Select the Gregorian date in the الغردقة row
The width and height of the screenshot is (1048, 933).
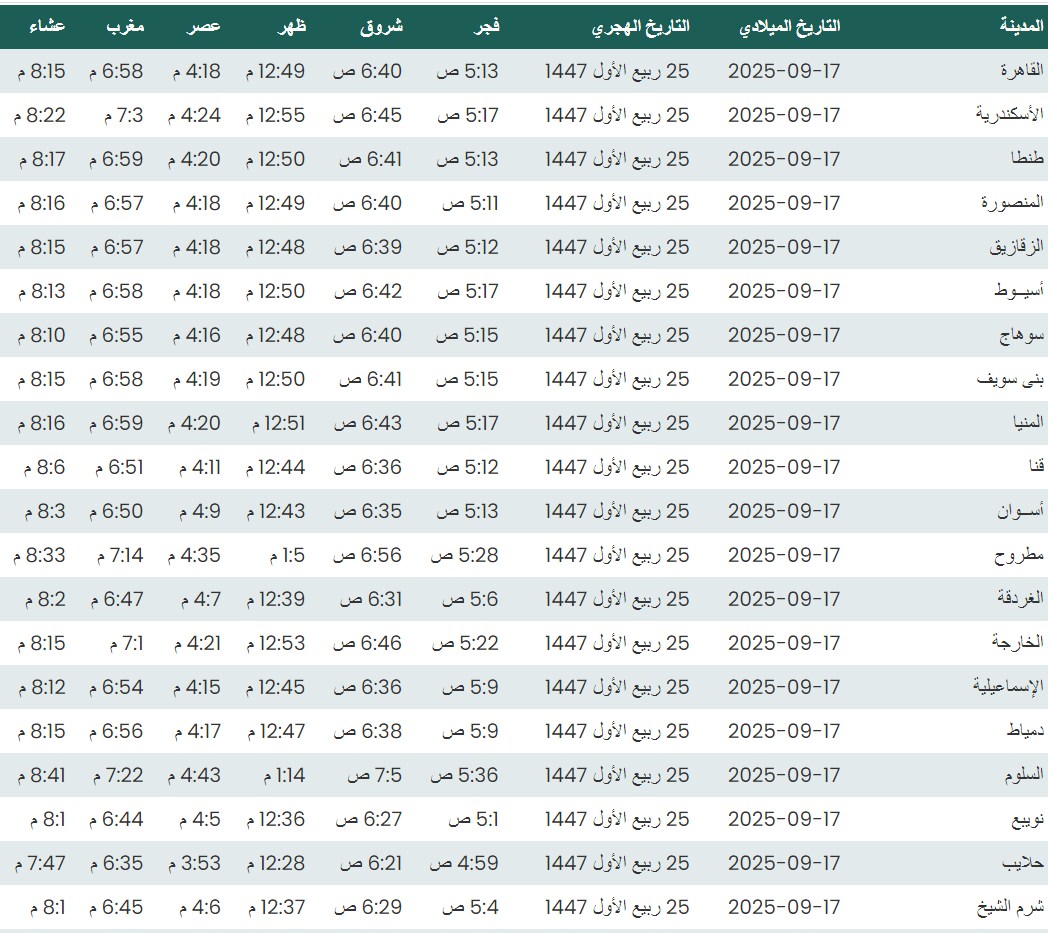coord(784,599)
